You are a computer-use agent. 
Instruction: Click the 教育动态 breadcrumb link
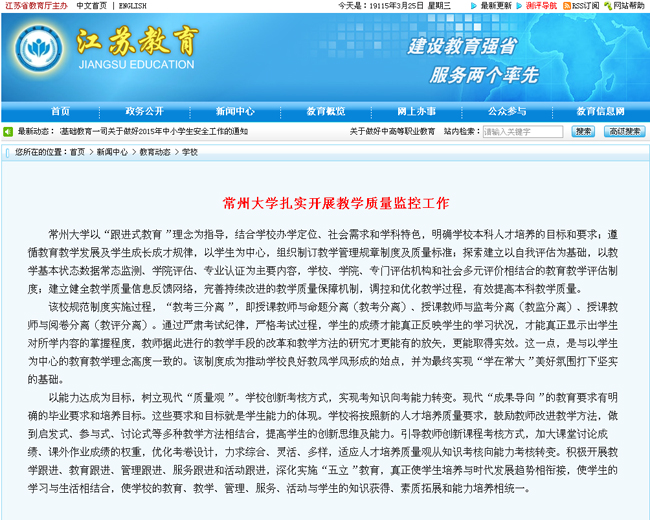point(153,152)
